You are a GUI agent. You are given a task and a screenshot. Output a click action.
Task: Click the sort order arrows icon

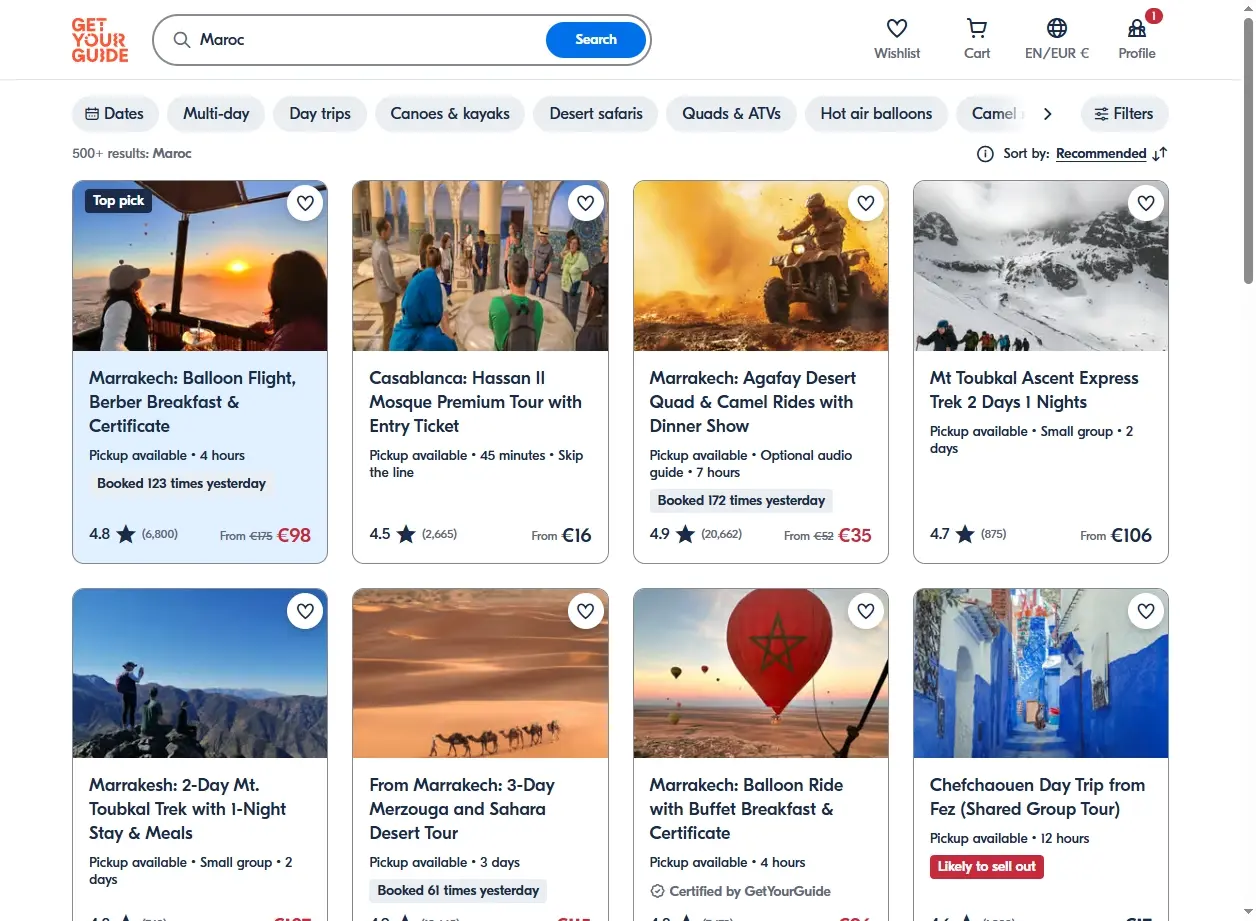[1159, 154]
